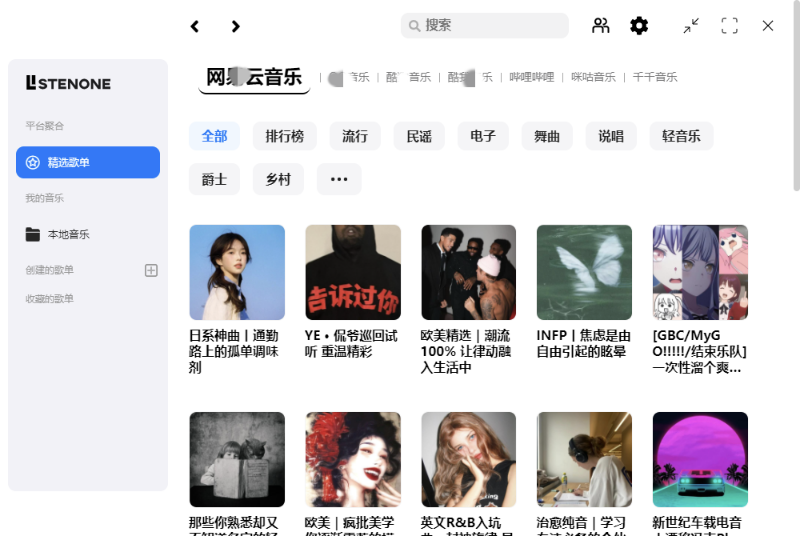Open the INFP butterfly playlist thumbnail
Image resolution: width=800 pixels, height=536 pixels.
[x=584, y=272]
